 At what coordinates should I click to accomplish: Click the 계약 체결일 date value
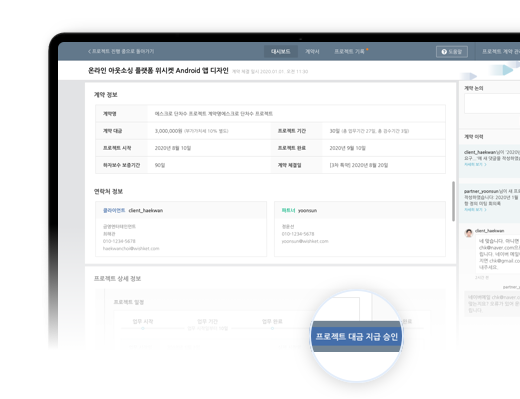point(359,165)
